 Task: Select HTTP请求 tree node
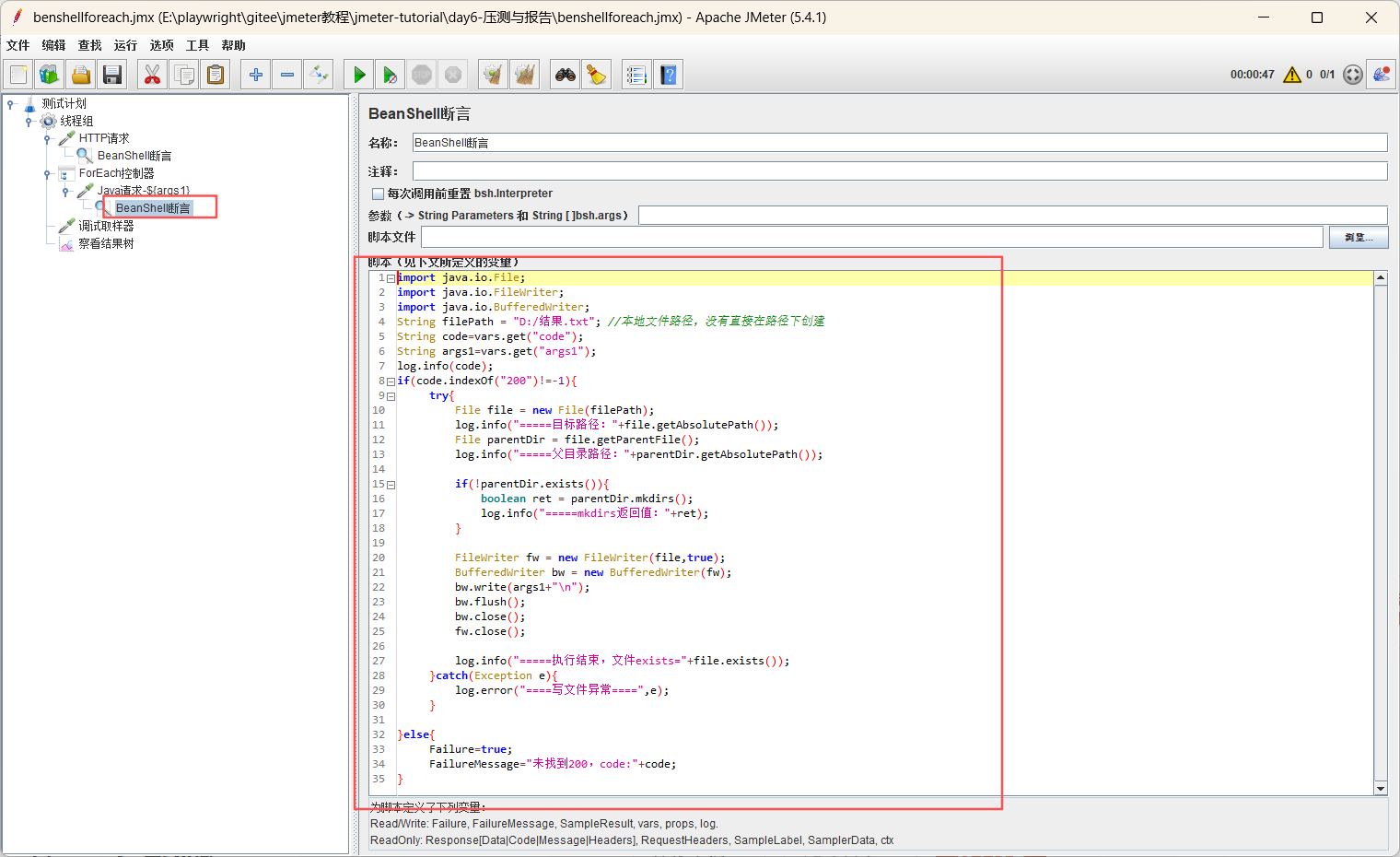(x=103, y=138)
